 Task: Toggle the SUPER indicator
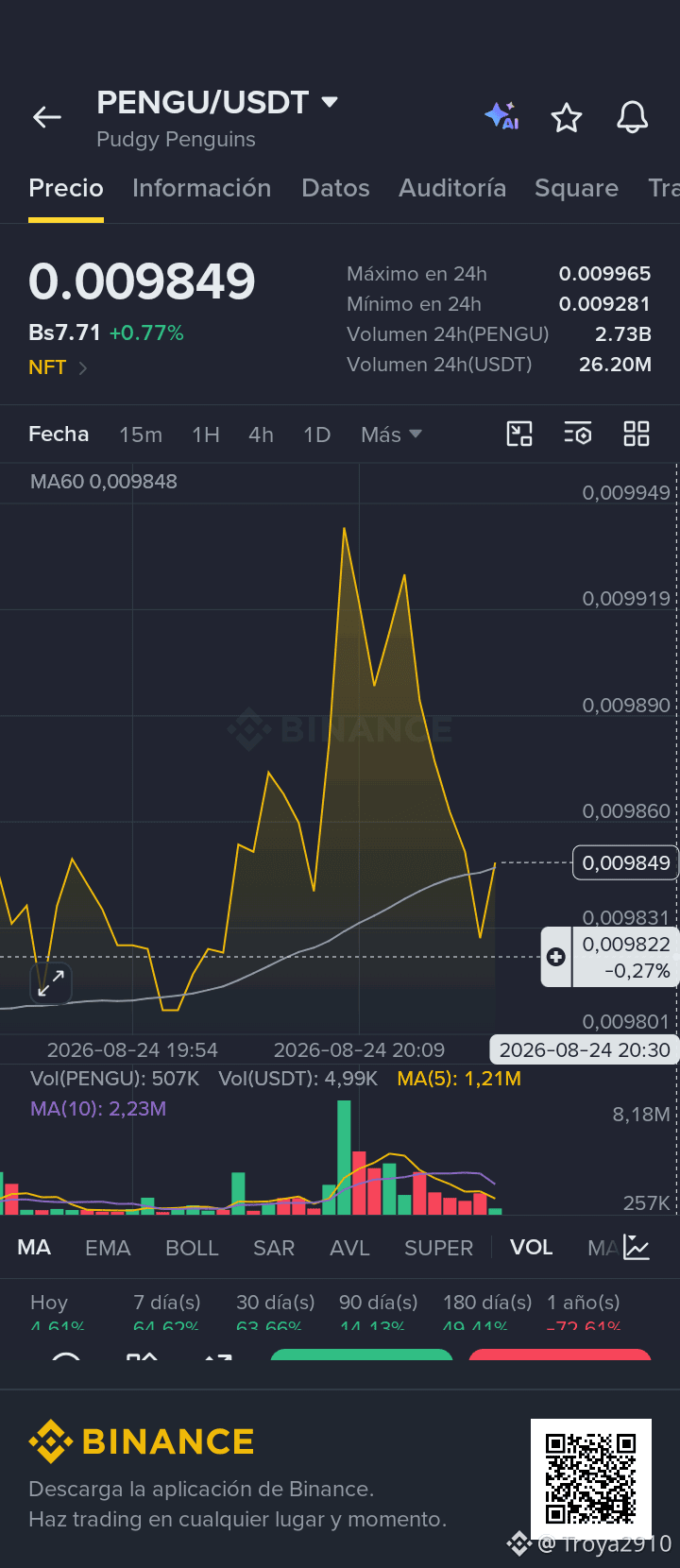click(x=438, y=1248)
